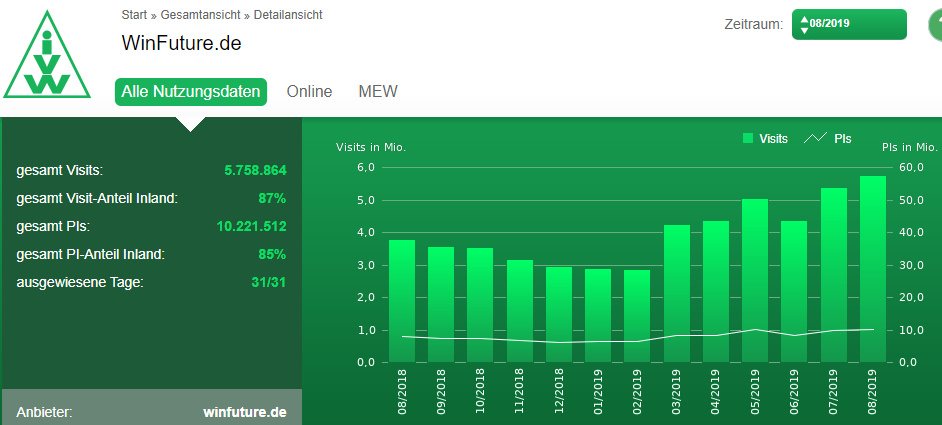This screenshot has height=425, width=942.
Task: Go to Gesamtansicht breadcrumb
Action: tap(200, 15)
